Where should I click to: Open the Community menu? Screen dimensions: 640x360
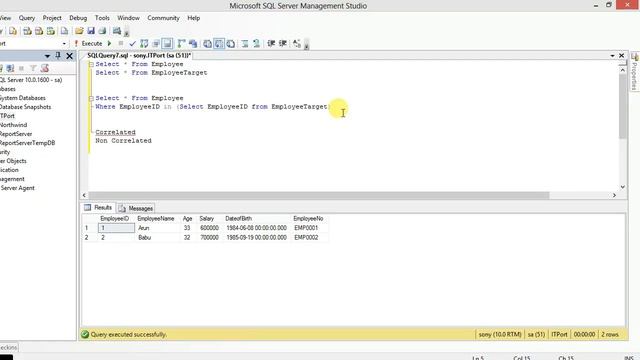pos(163,18)
